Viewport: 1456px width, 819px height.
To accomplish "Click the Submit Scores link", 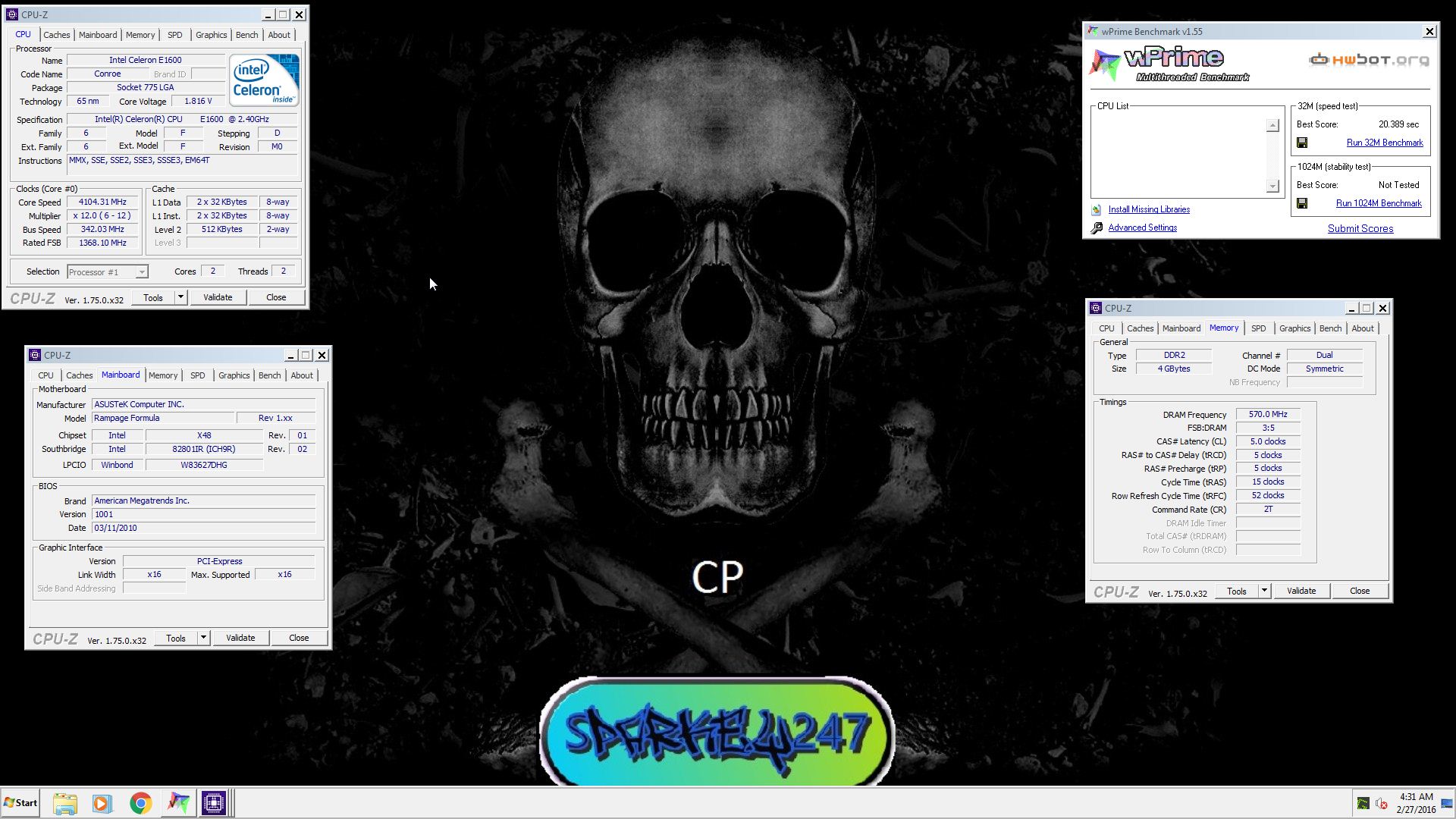I will pos(1360,228).
